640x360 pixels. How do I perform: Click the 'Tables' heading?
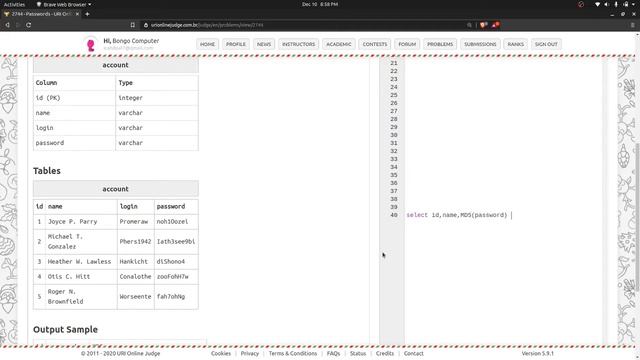47,171
